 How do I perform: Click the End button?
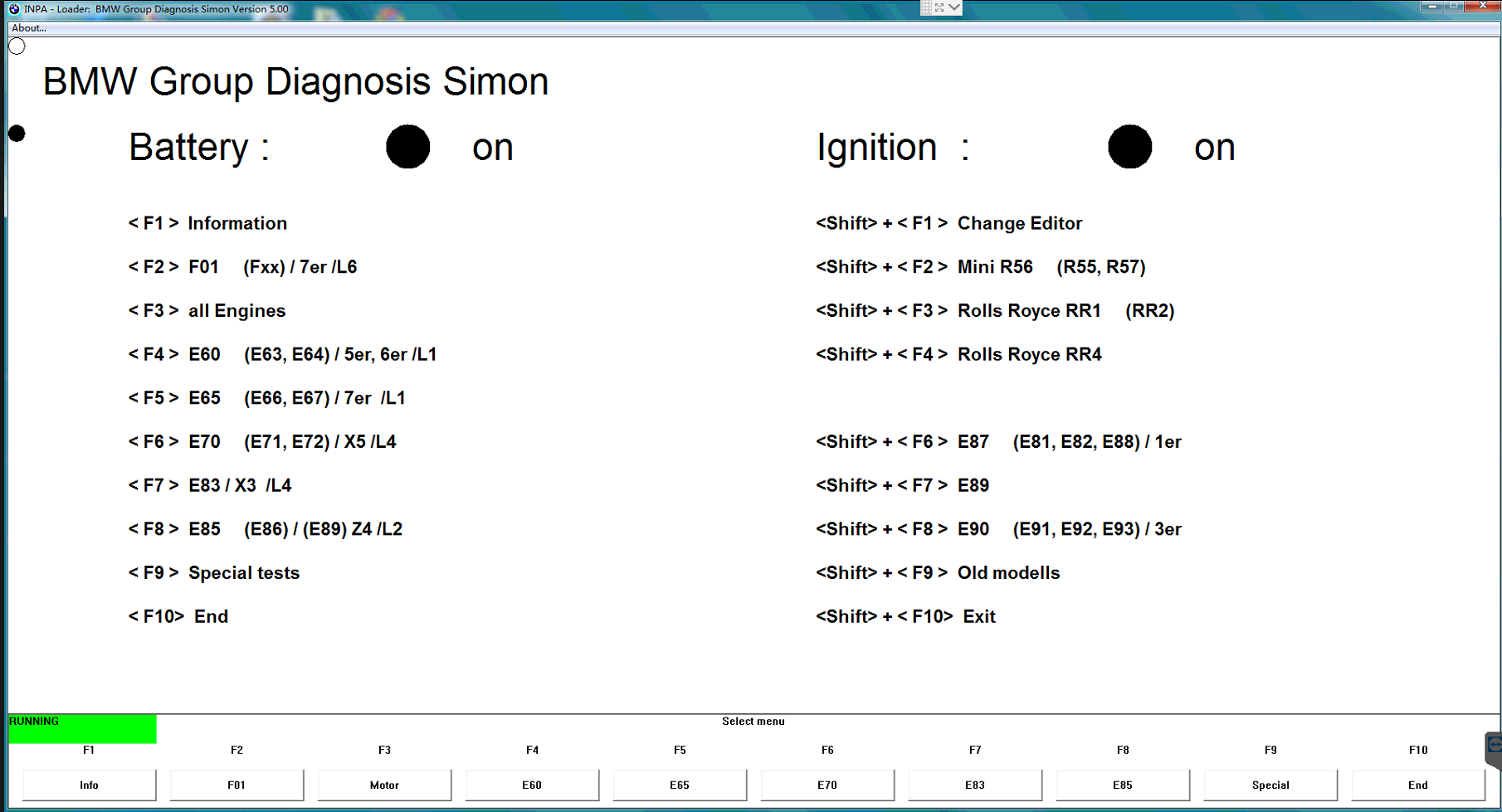1418,785
